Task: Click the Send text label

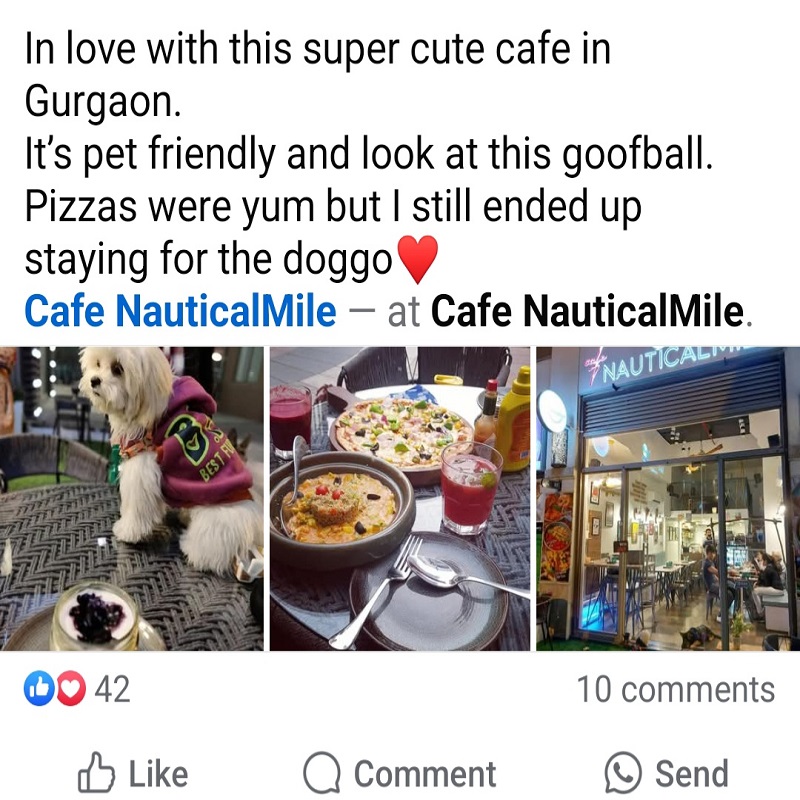Action: click(691, 774)
